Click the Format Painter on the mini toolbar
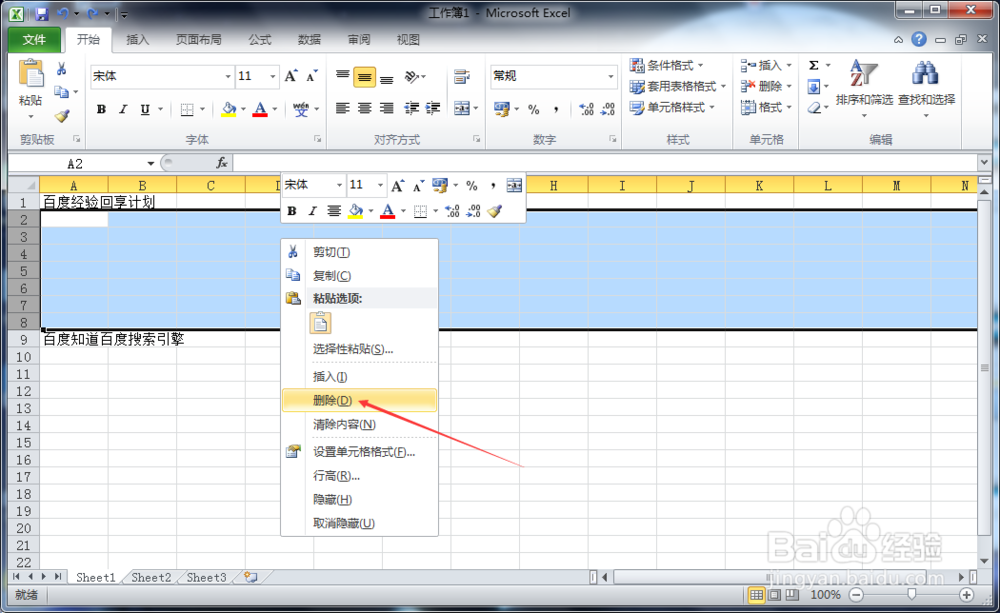The image size is (1000, 613). click(x=494, y=210)
